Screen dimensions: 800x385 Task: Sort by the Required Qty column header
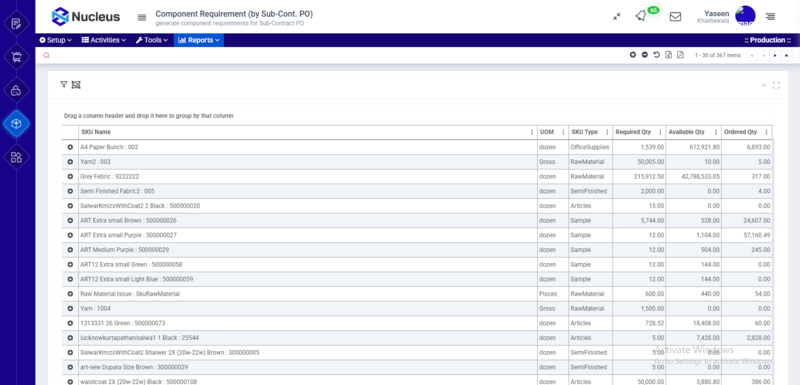[633, 132]
